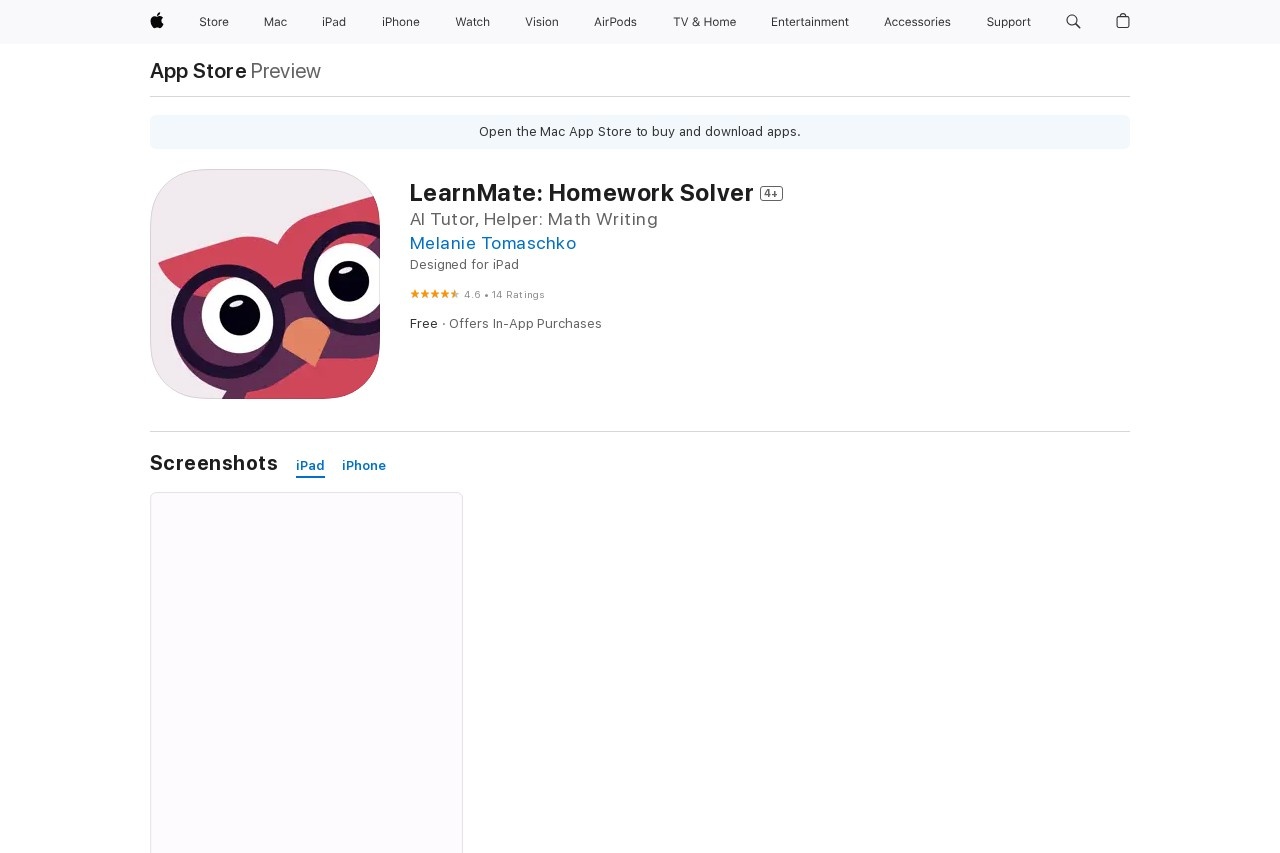Open the shopping bag icon
The image size is (1280, 853).
click(x=1123, y=21)
